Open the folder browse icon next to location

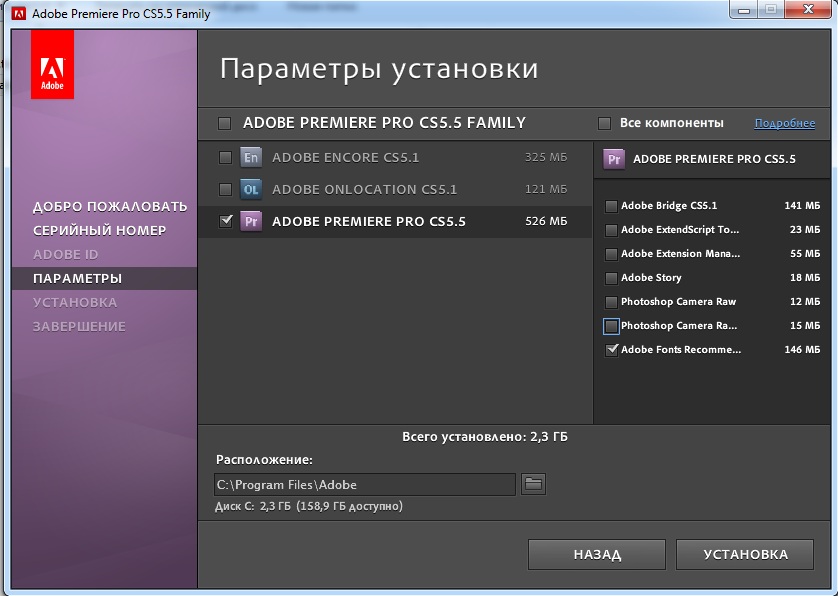point(534,484)
